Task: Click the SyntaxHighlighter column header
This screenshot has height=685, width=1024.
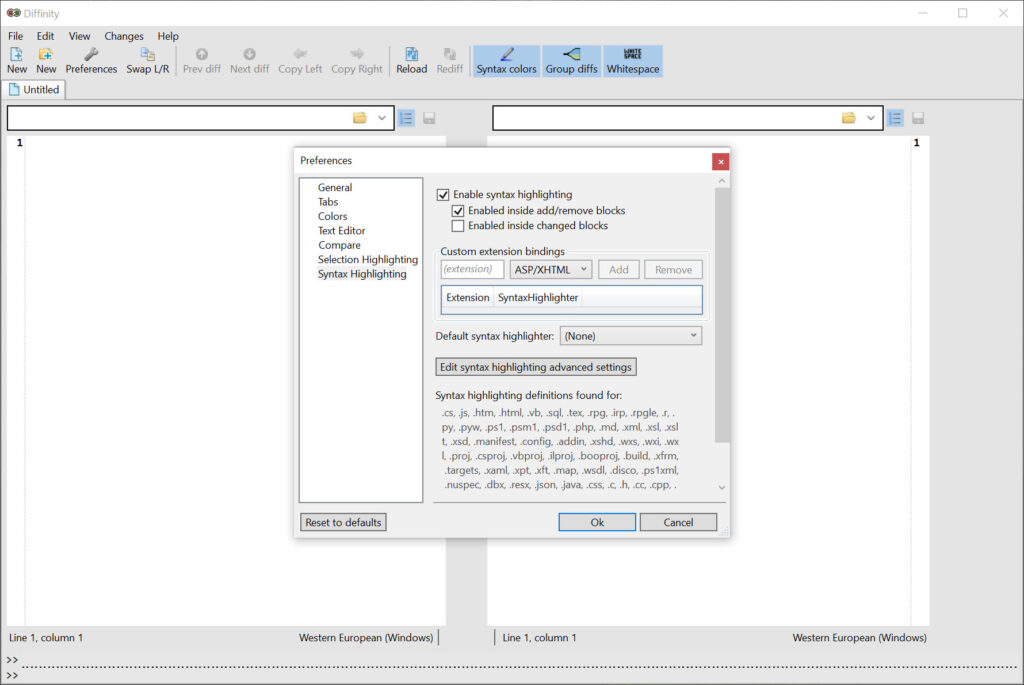Action: click(538, 297)
